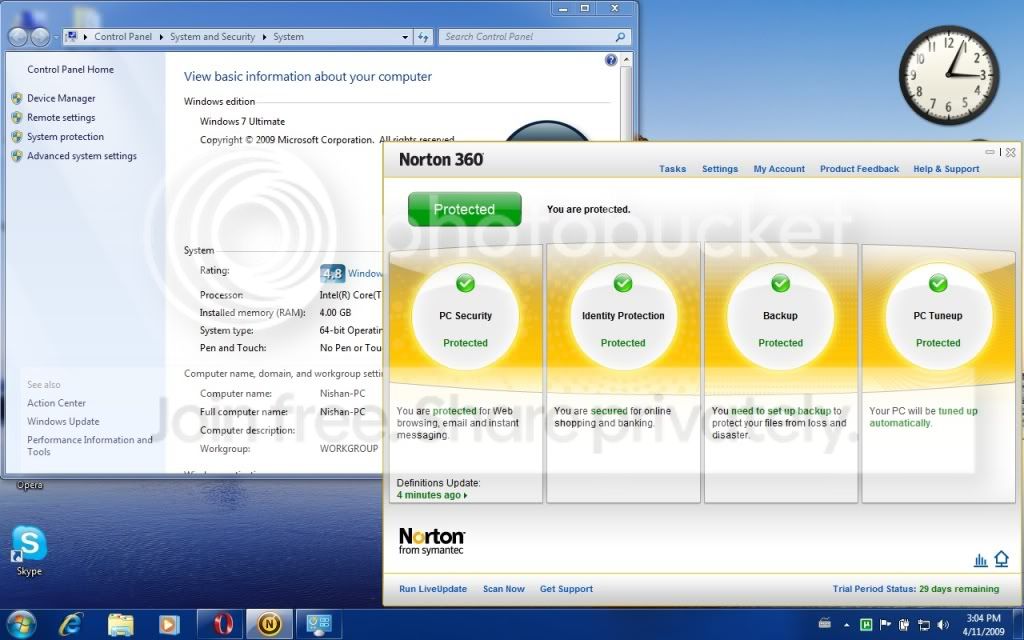Viewport: 1024px width, 640px height.
Task: Click the Norton home icon
Action: coord(1001,559)
